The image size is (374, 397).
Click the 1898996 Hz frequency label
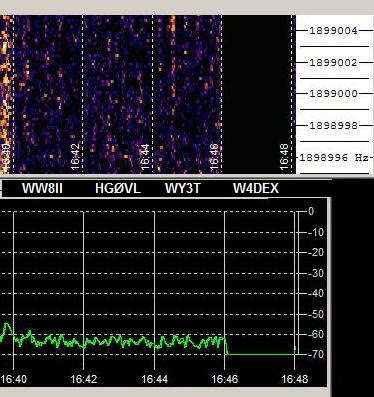tap(334, 157)
